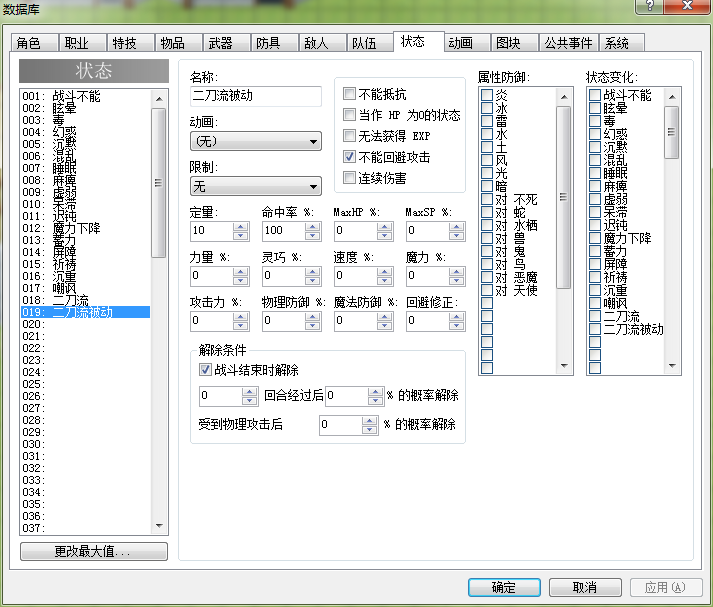
Task: Open the 特技 tab
Action: tap(131, 43)
